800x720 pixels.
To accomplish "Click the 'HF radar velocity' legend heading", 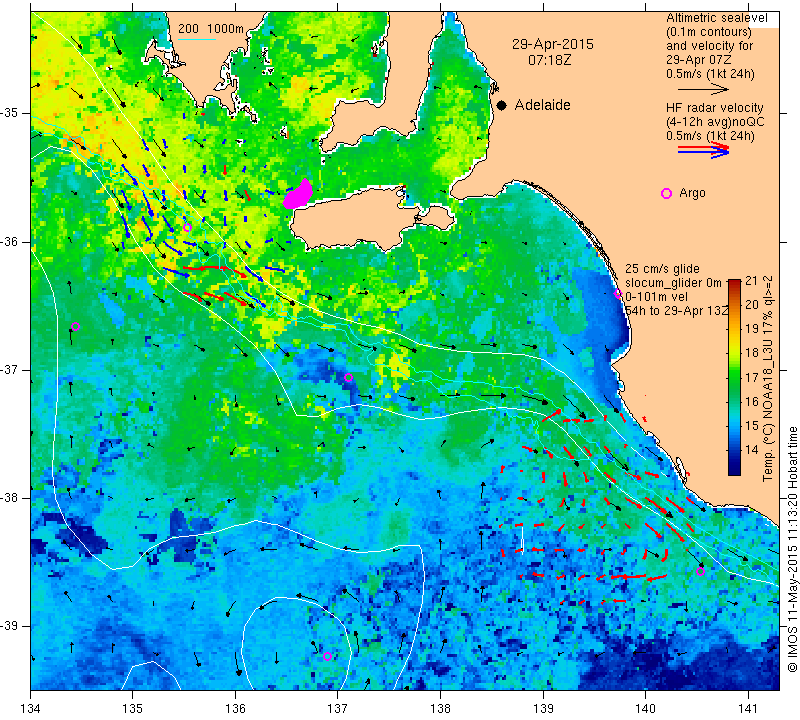I will click(714, 108).
